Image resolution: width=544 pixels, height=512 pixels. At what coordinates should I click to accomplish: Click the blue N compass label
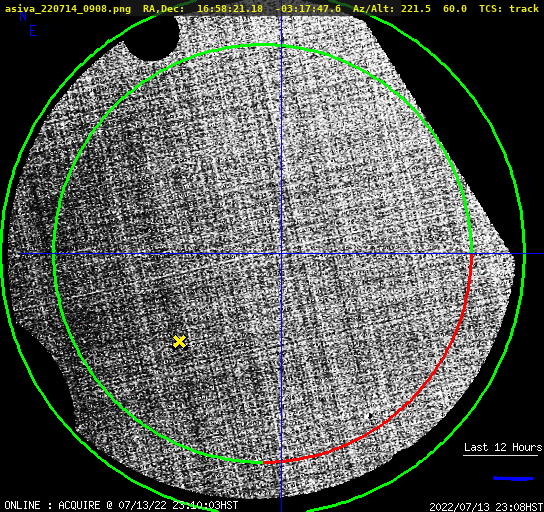point(23,16)
